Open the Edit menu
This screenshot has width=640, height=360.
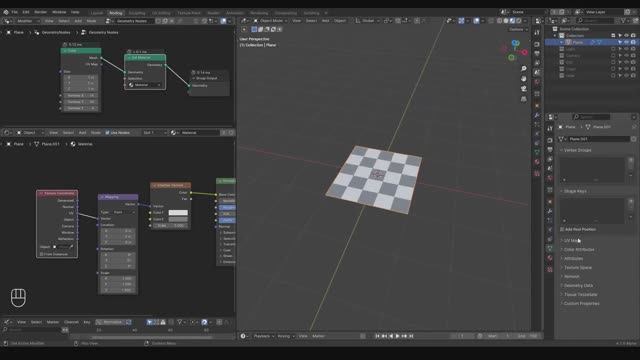tap(26, 12)
